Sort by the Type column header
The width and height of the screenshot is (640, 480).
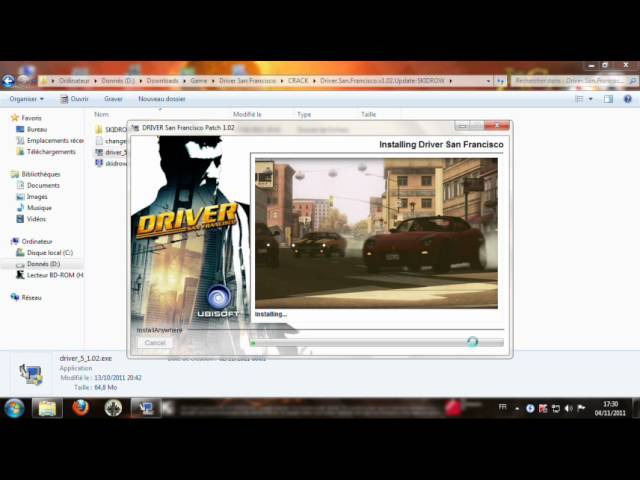pyautogui.click(x=304, y=114)
